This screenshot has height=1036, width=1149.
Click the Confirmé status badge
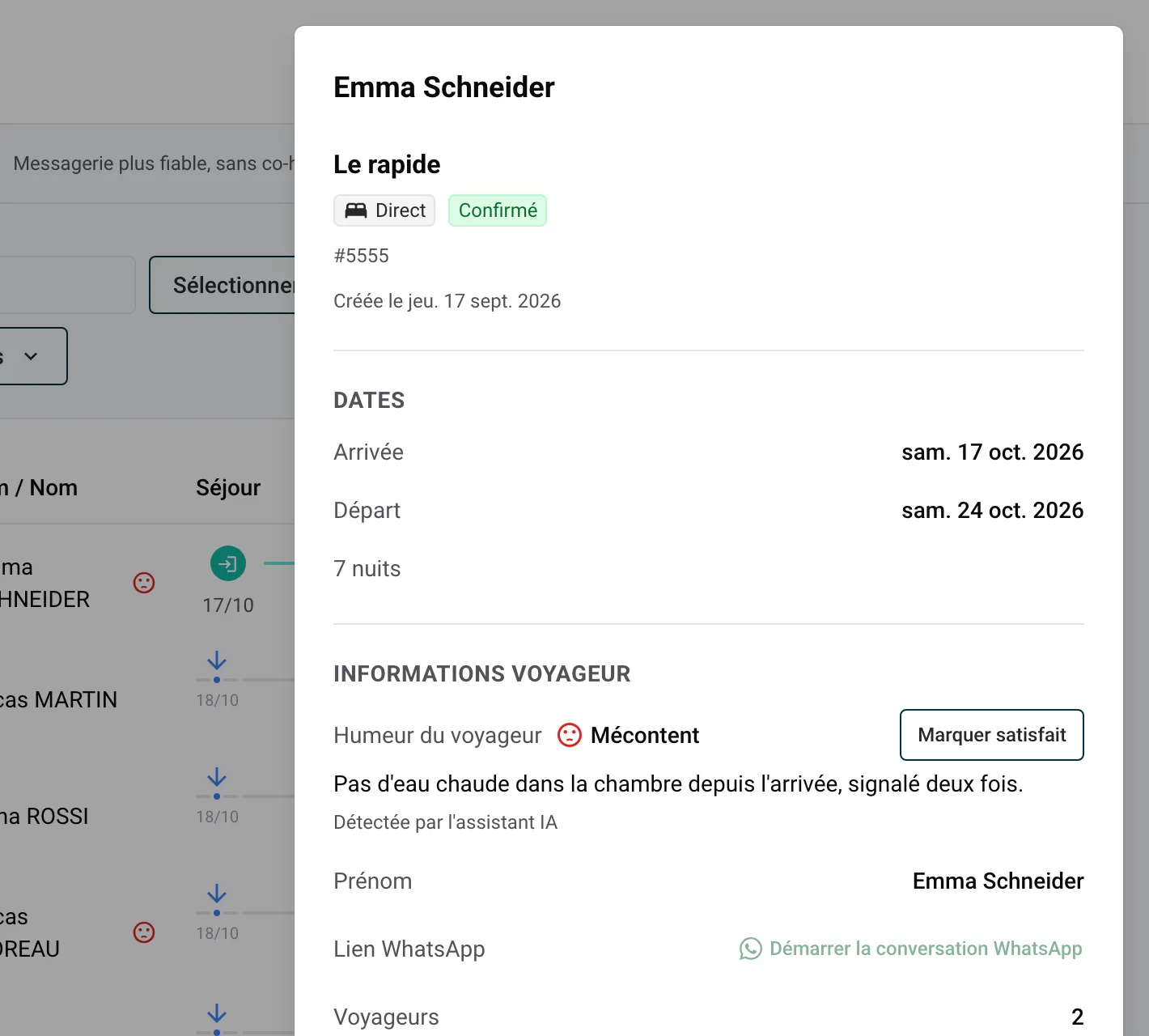coord(498,210)
